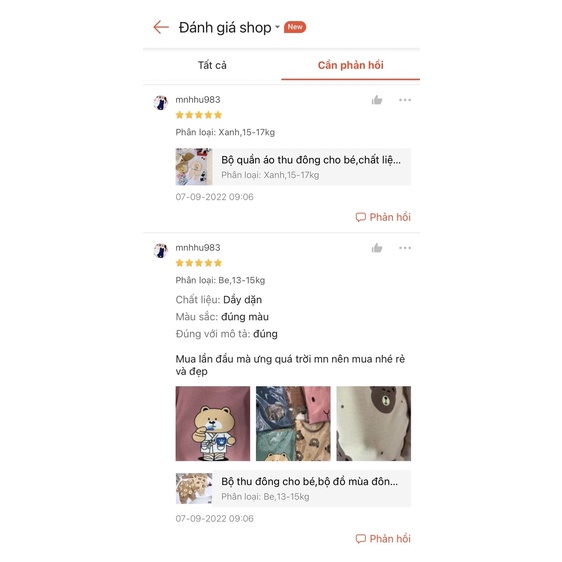562x562 pixels.
Task: Click the New badge in header
Action: (295, 27)
